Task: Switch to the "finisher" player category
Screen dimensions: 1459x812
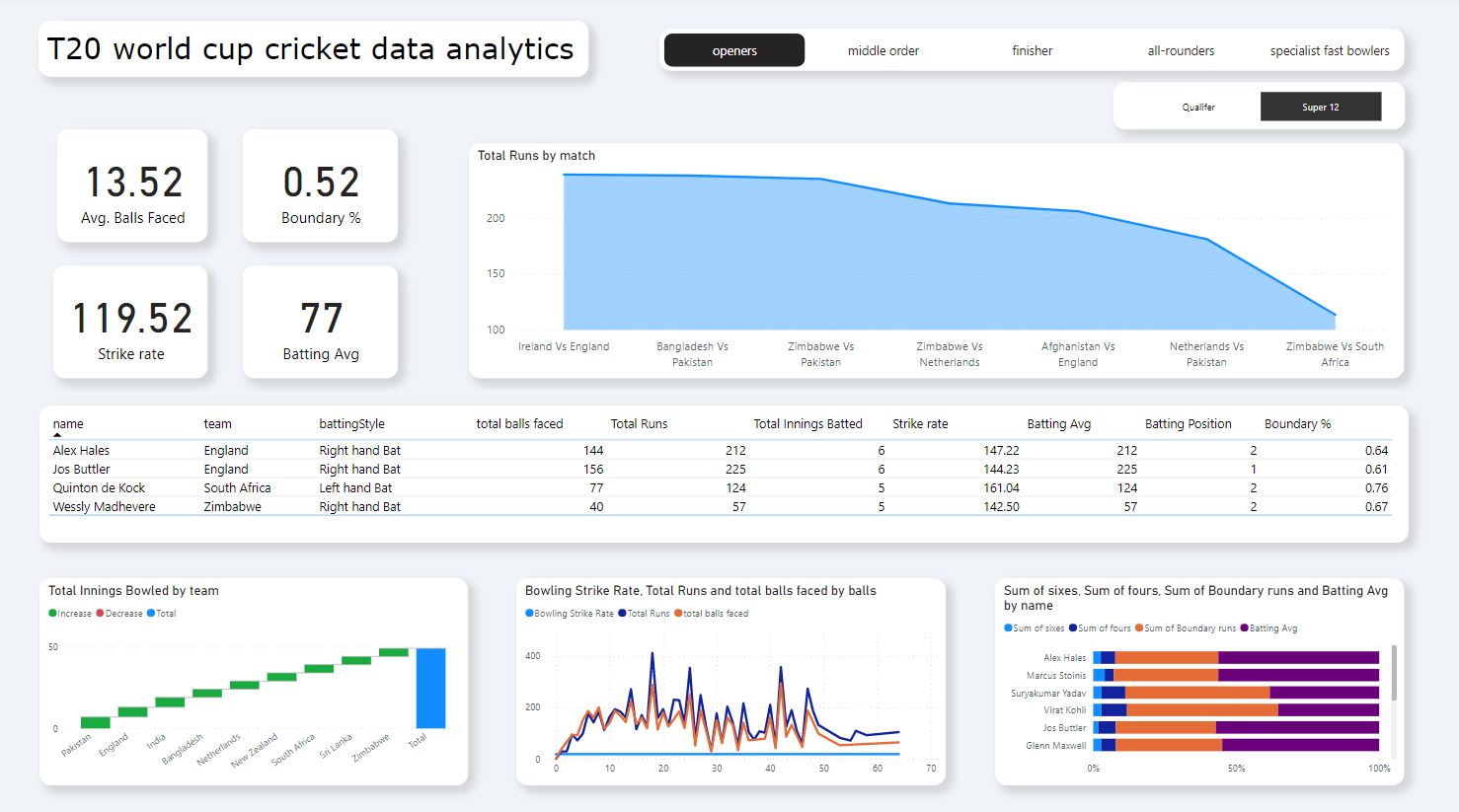Action: point(1032,49)
